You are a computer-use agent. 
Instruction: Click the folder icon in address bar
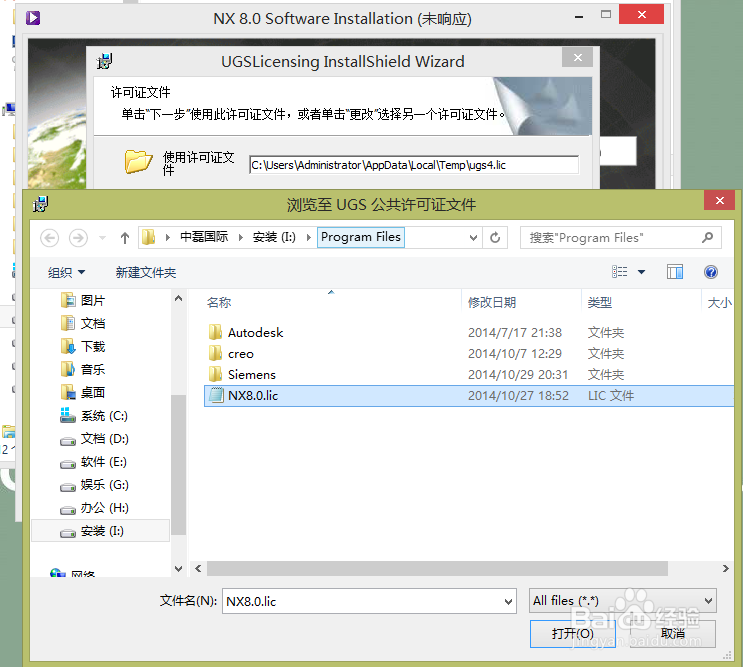(x=149, y=237)
